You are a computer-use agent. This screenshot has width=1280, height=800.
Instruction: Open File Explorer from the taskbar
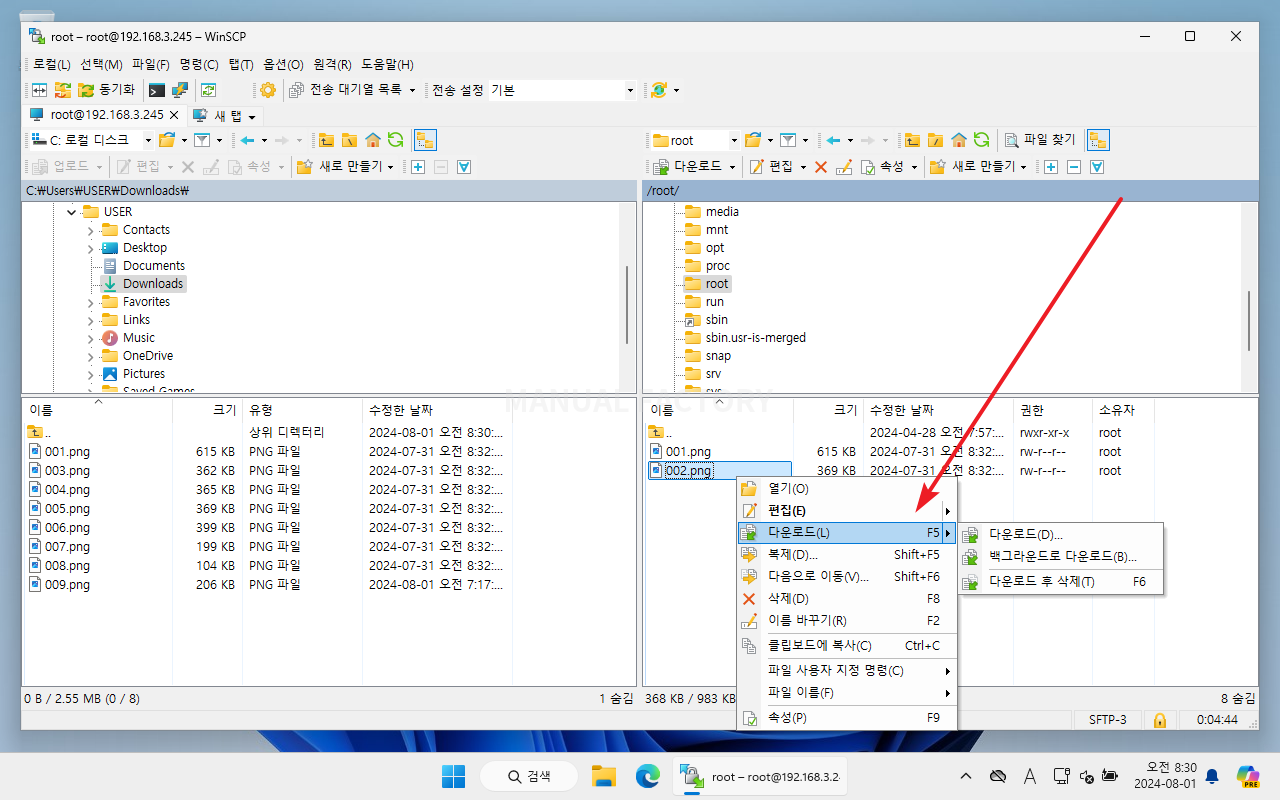(603, 776)
